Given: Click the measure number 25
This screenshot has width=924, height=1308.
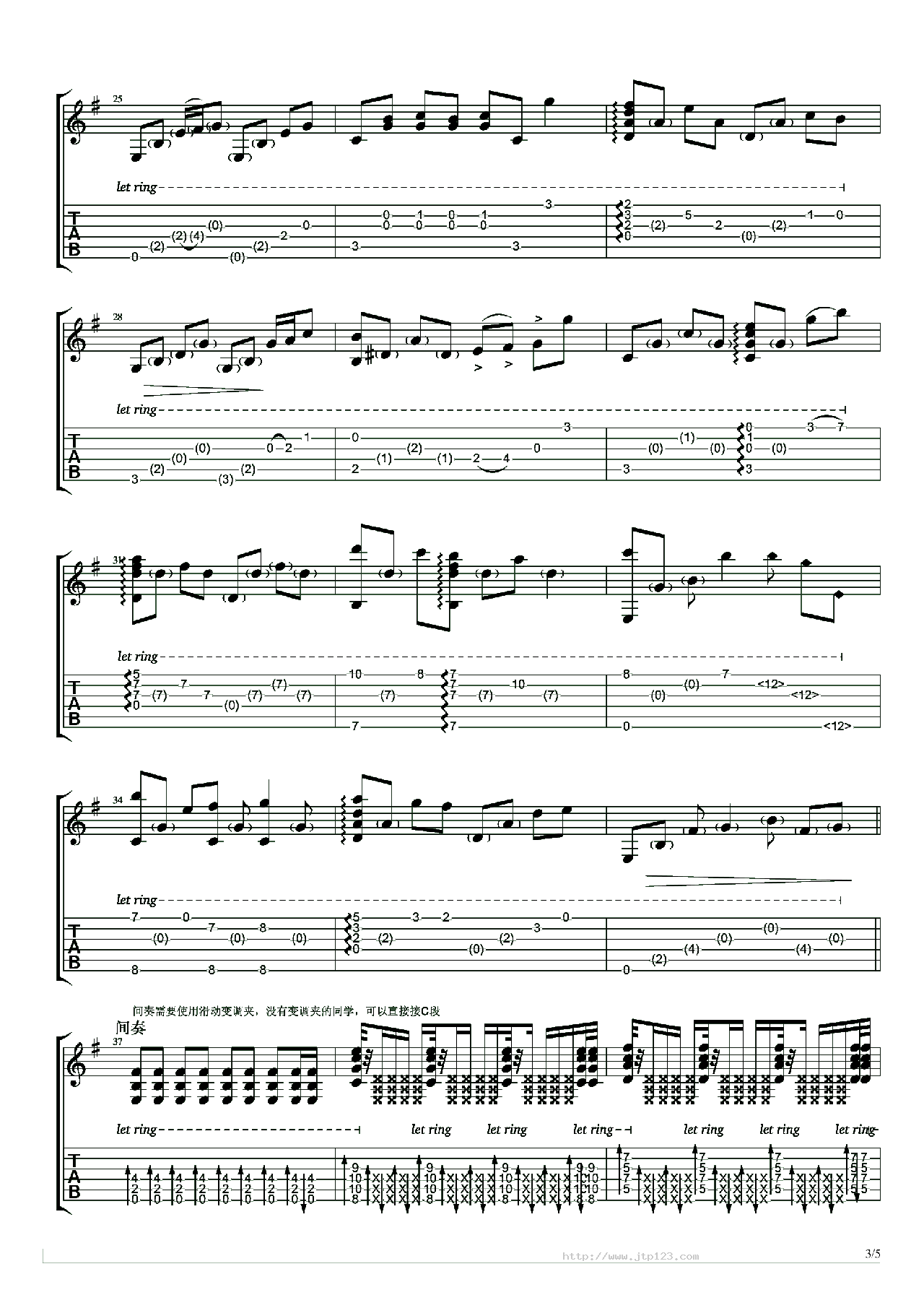Looking at the screenshot, I should tap(118, 99).
